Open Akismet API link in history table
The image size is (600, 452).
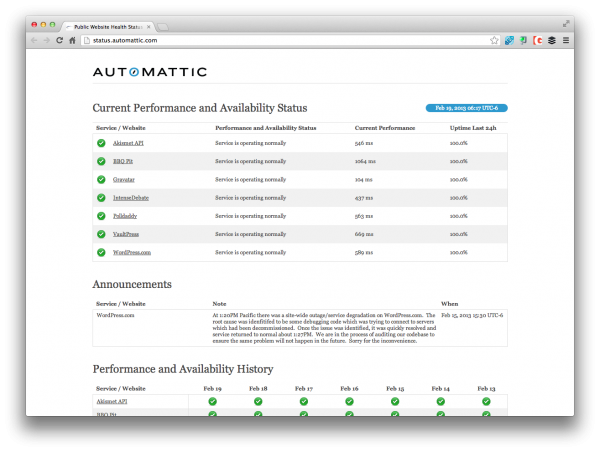pyautogui.click(x=112, y=401)
